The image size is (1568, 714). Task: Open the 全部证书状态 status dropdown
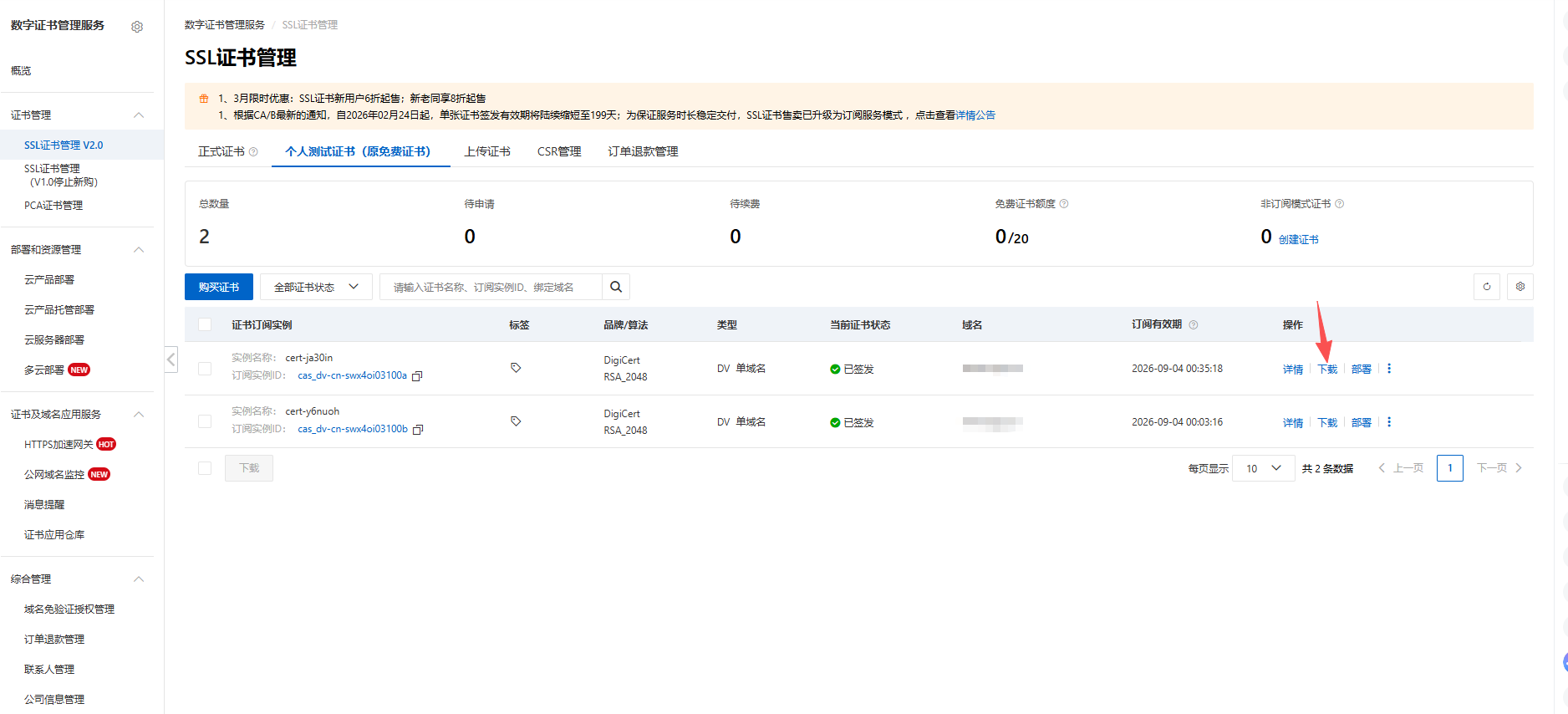(x=316, y=287)
